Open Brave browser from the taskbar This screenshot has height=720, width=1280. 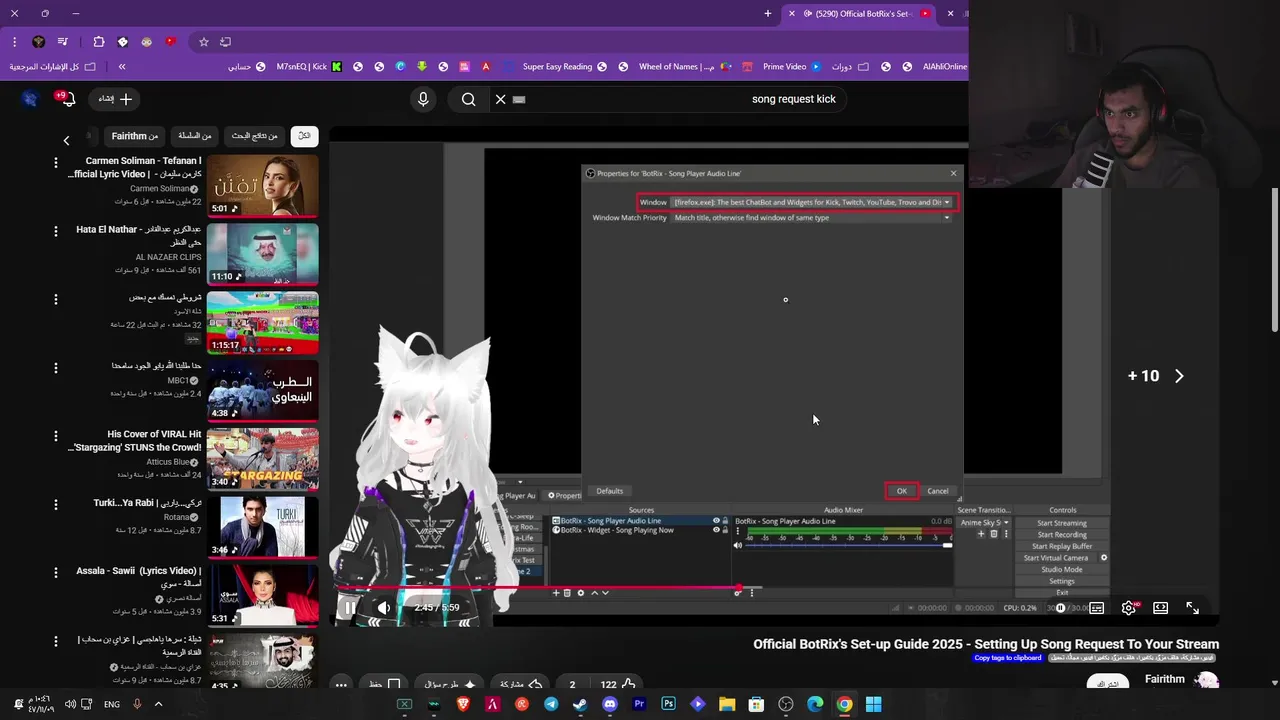[x=463, y=704]
